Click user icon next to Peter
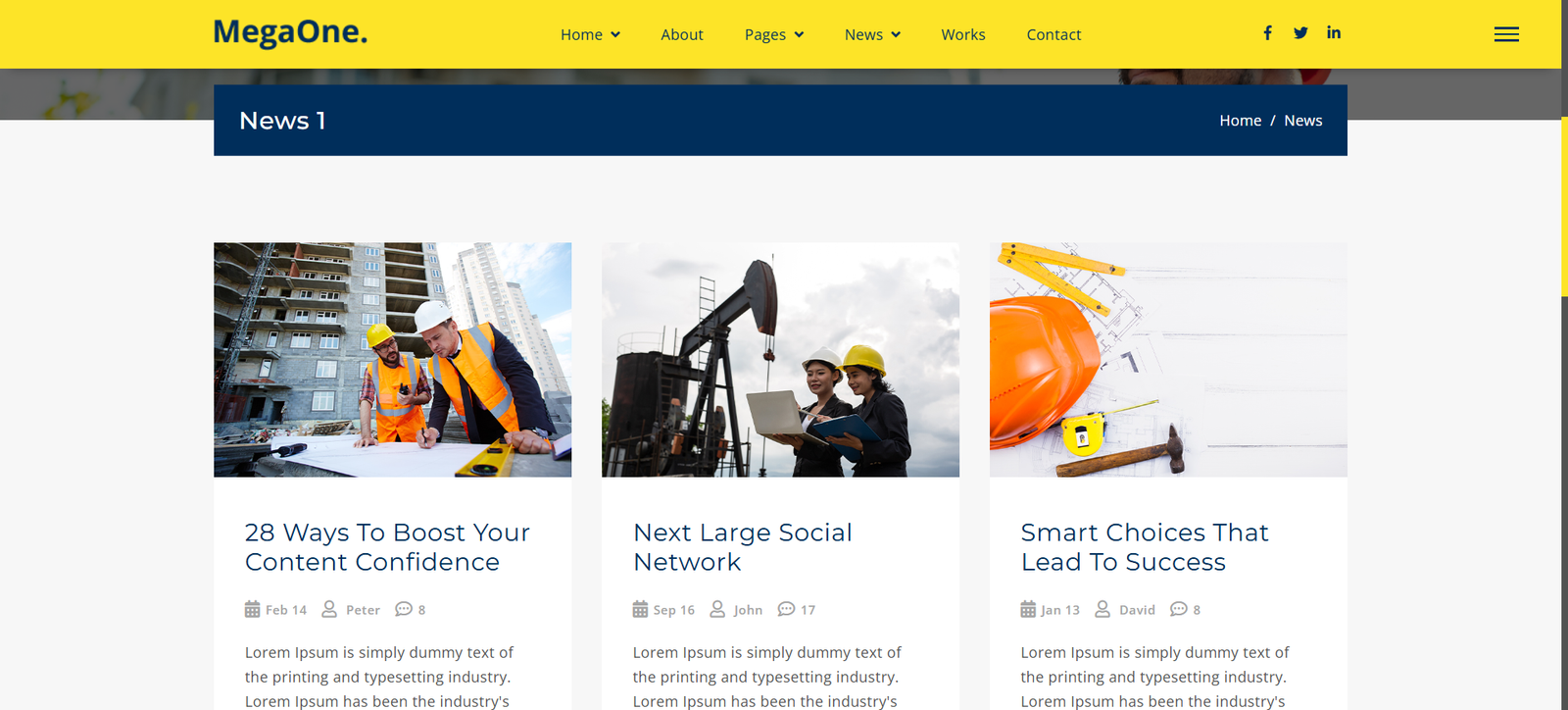The height and width of the screenshot is (710, 1568). (x=329, y=609)
